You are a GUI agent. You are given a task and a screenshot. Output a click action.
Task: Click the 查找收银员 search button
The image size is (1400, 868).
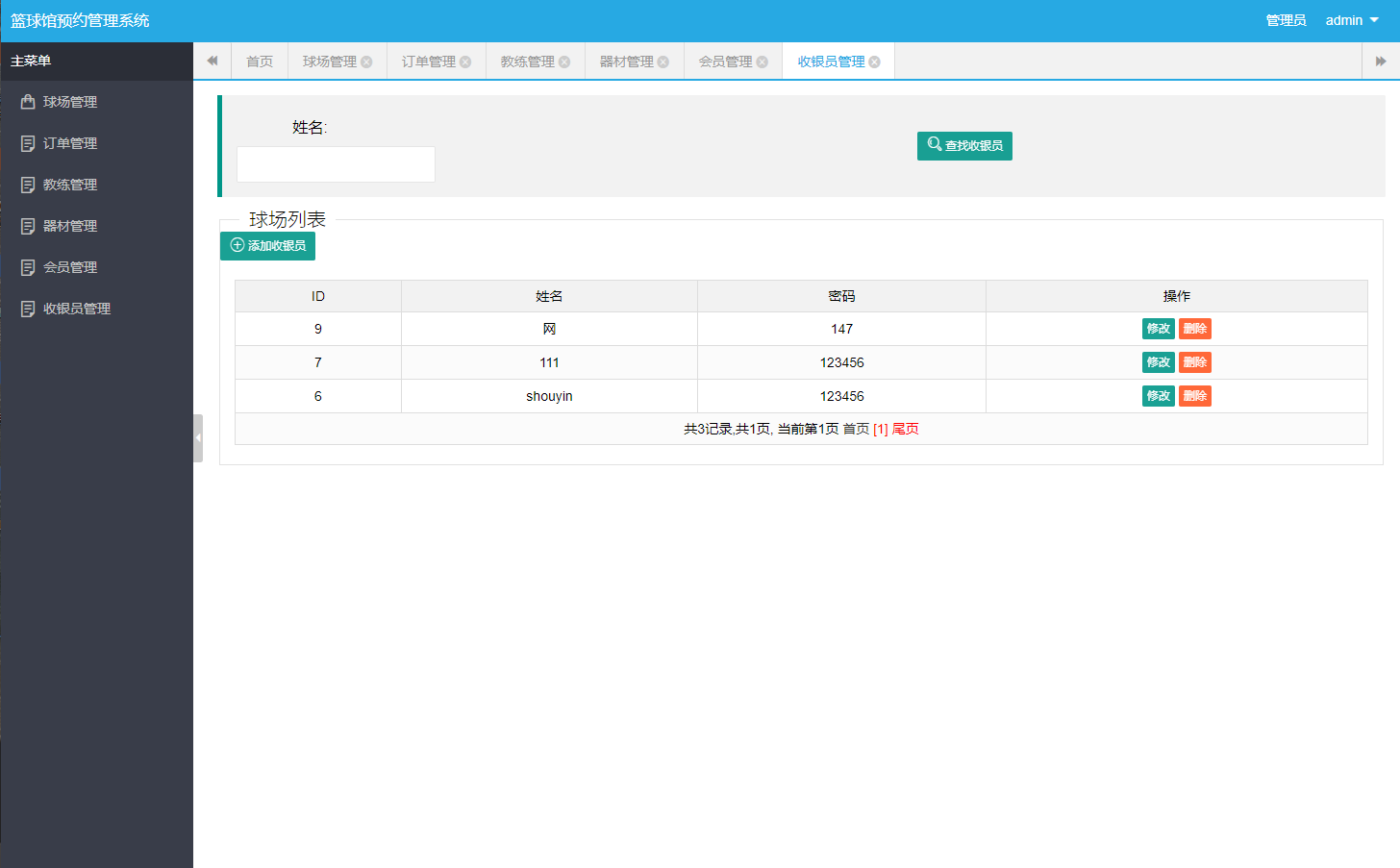(x=964, y=146)
